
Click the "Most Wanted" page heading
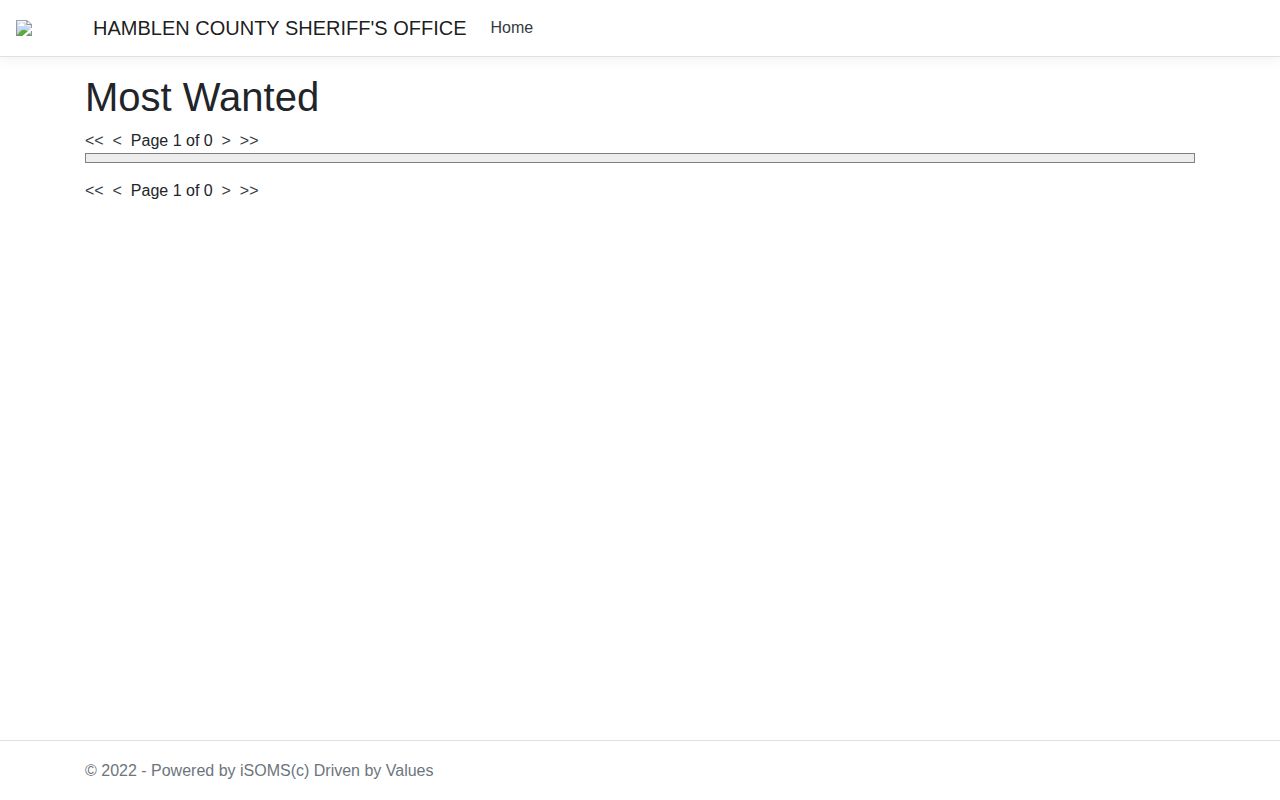click(202, 97)
